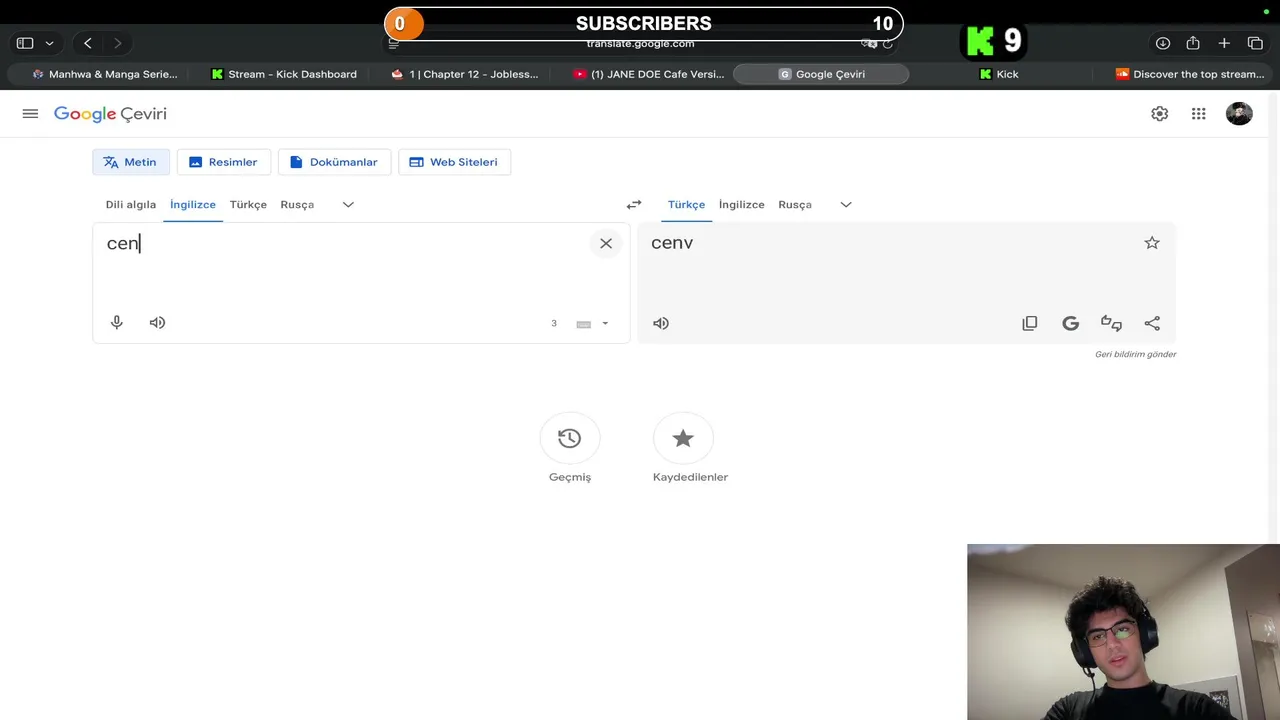
Task: Open the Google account avatar
Action: click(x=1239, y=114)
